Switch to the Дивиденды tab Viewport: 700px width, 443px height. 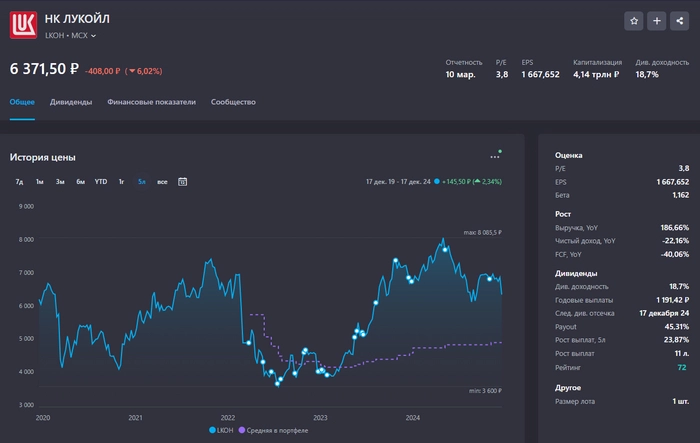71,102
